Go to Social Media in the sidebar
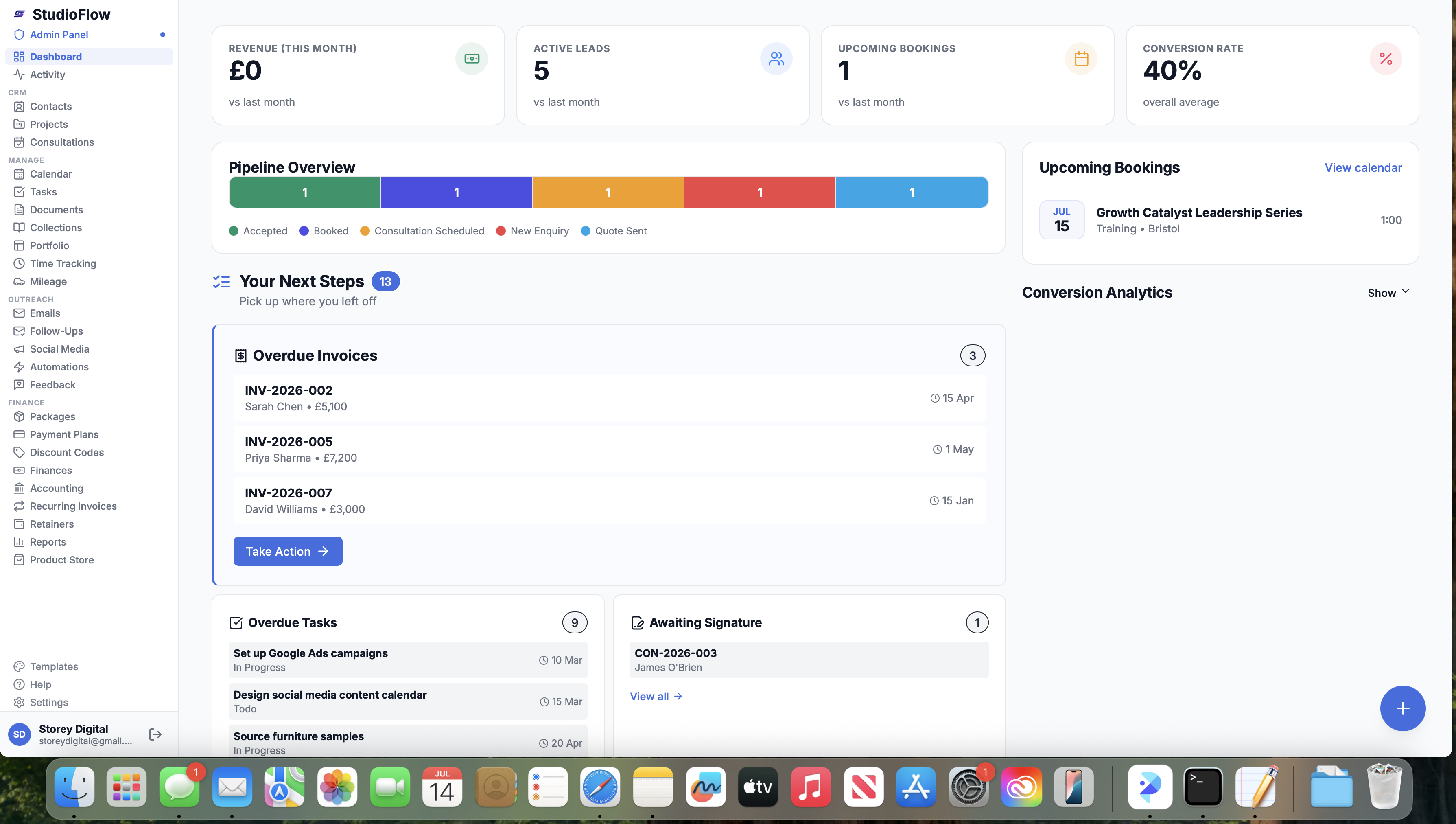 89,348
